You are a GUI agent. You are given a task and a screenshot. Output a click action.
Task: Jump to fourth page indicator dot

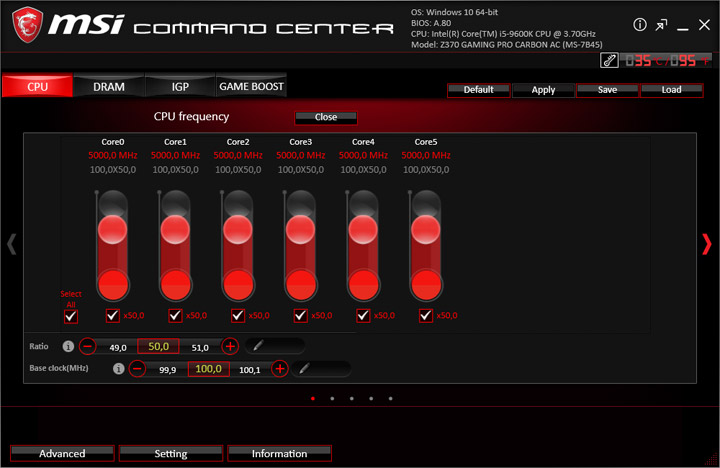click(371, 399)
